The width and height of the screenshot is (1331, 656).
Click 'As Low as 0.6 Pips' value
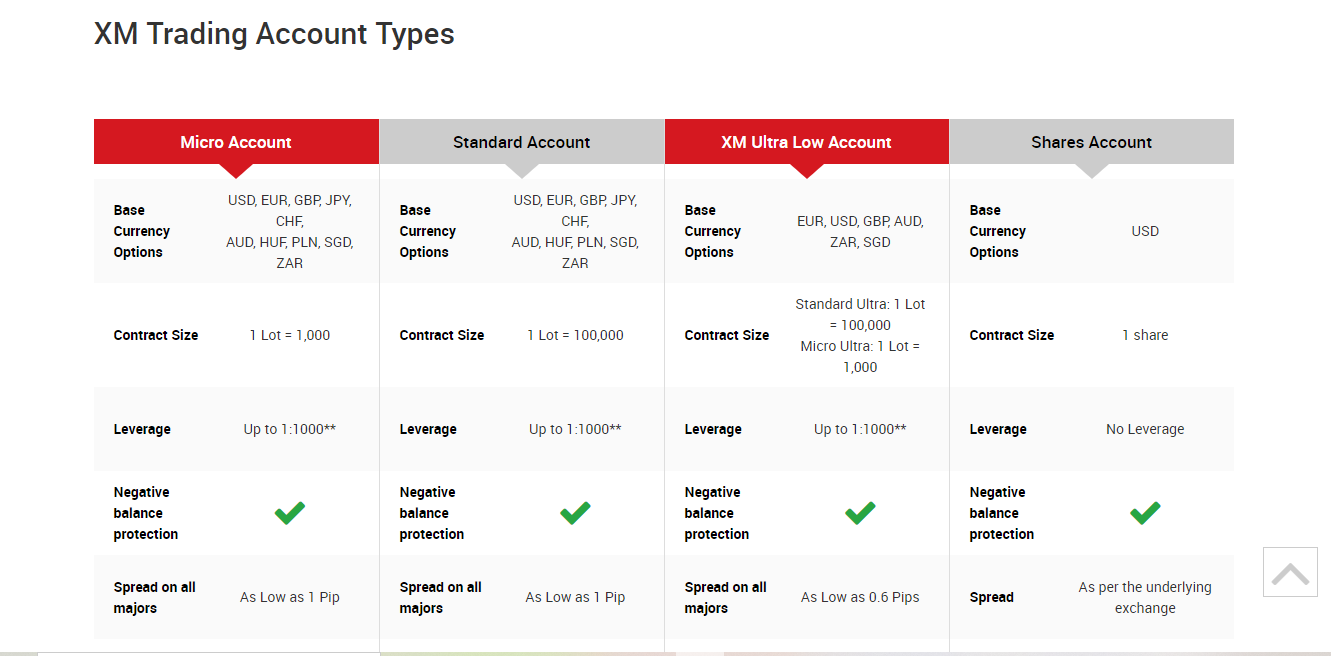(860, 597)
